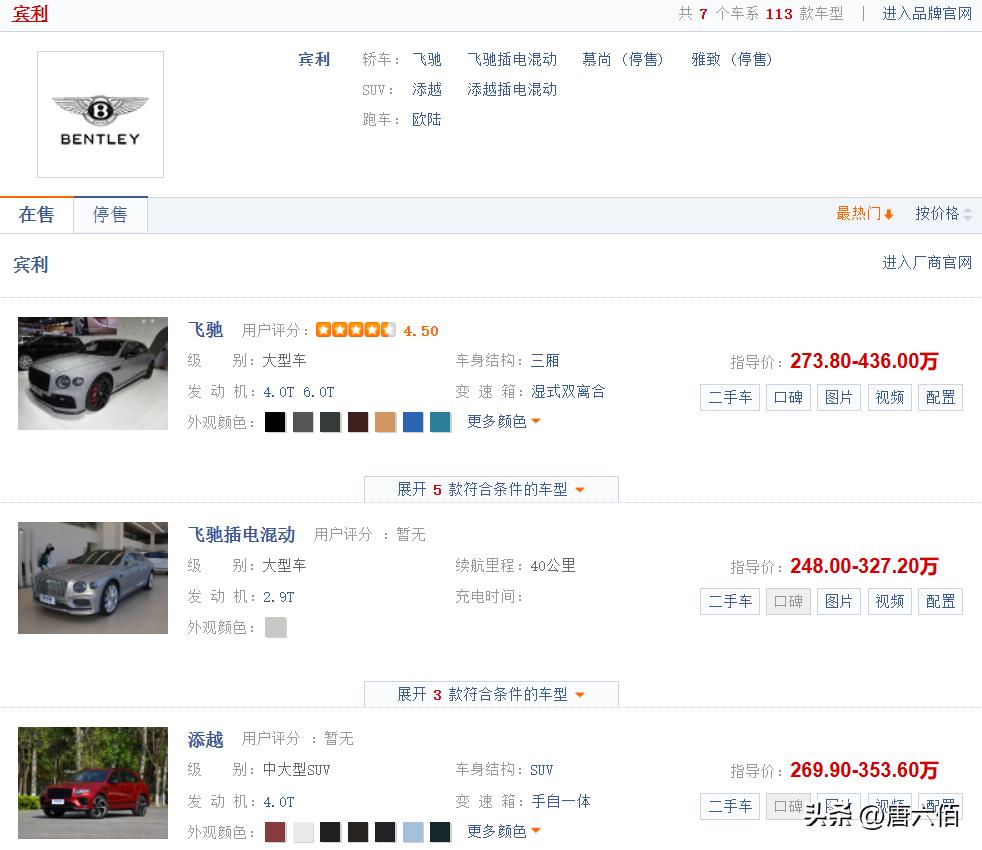Expand the 5 matching 飞驰 models
The width and height of the screenshot is (982, 850).
click(490, 489)
